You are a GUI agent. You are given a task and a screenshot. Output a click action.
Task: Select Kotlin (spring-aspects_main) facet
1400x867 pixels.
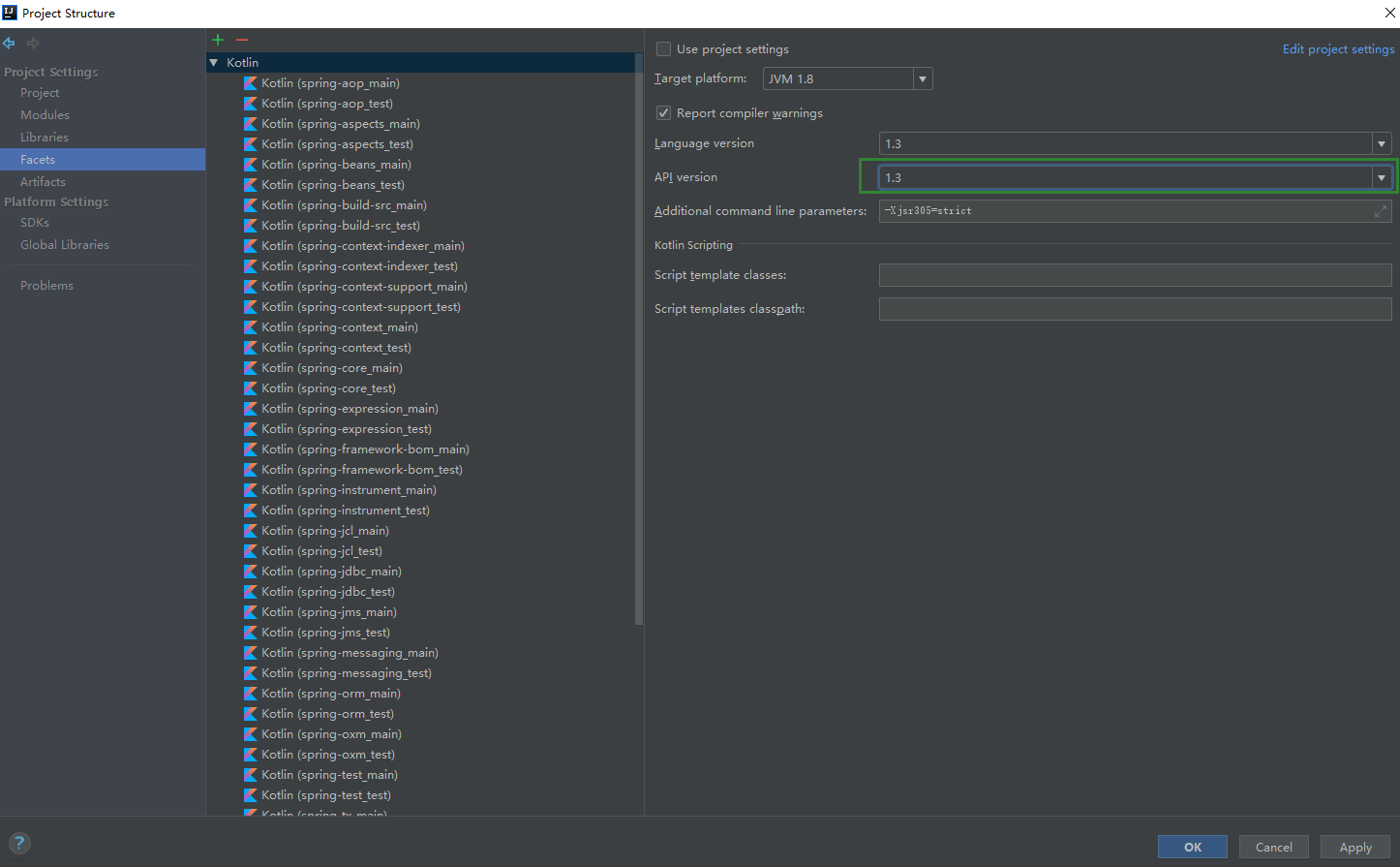pos(341,124)
